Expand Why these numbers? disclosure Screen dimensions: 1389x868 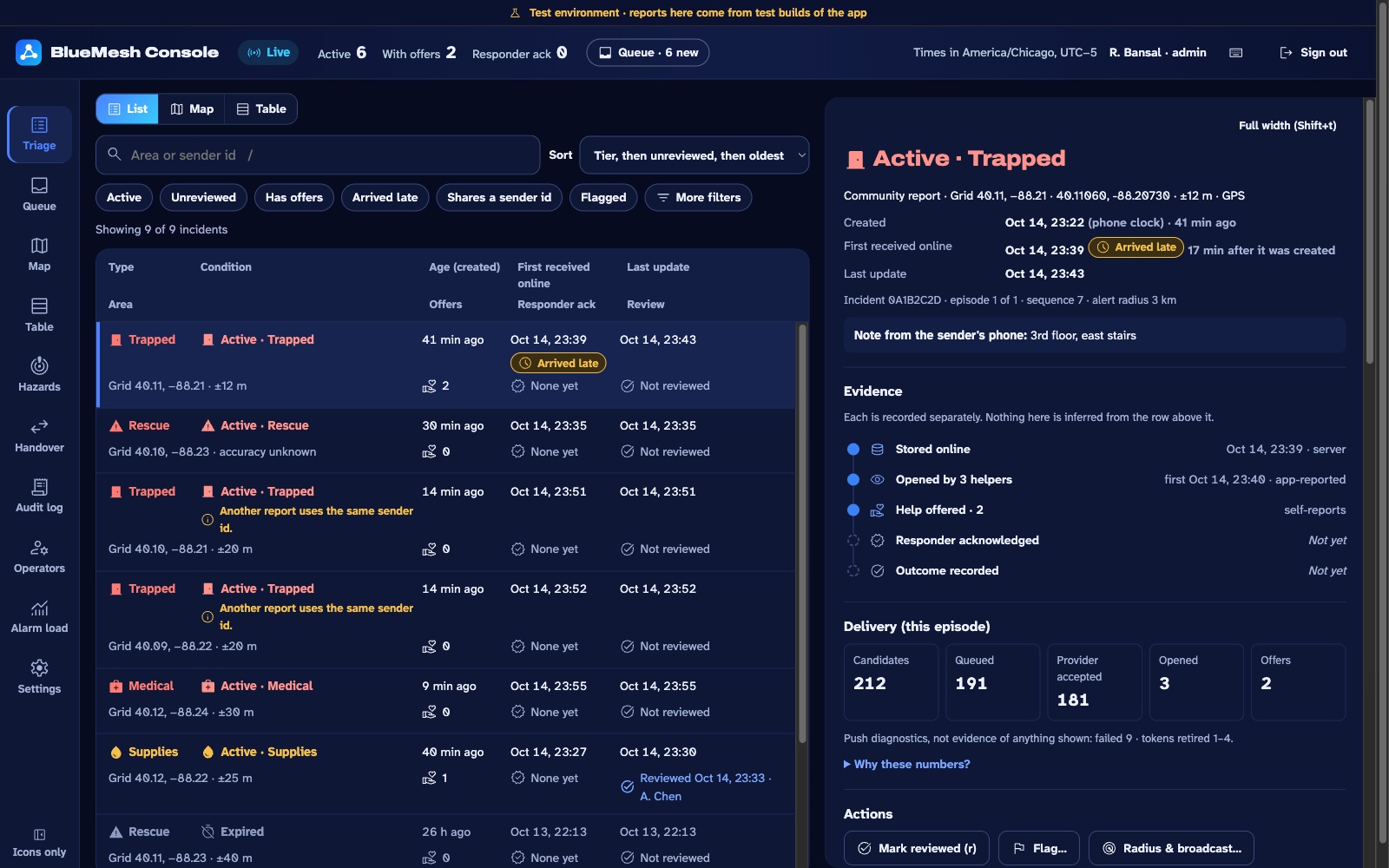907,765
